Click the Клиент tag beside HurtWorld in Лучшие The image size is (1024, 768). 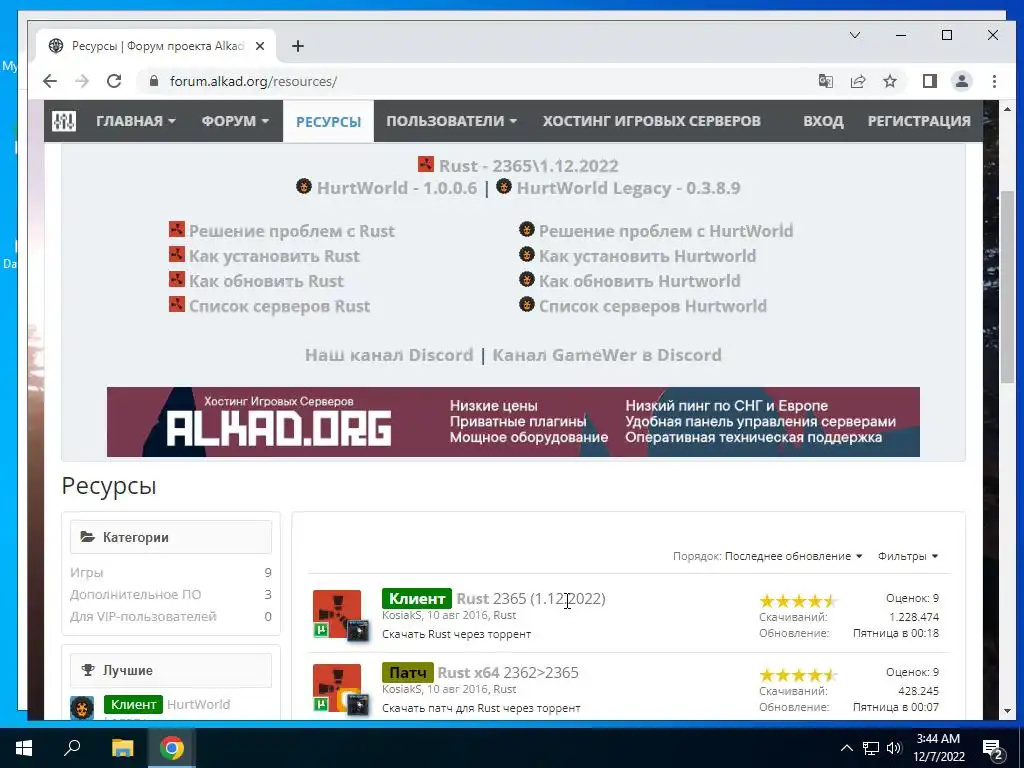(133, 705)
